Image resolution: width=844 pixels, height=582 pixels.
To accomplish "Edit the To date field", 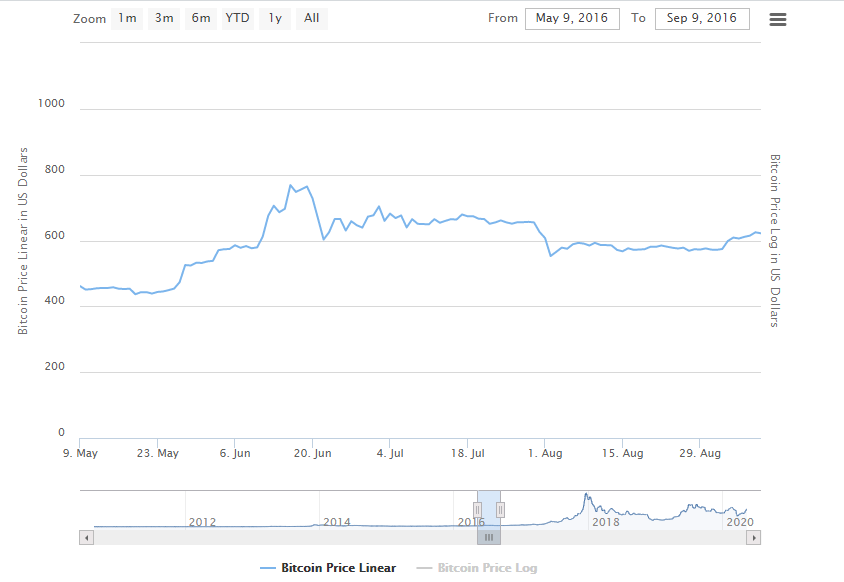I will (702, 19).
